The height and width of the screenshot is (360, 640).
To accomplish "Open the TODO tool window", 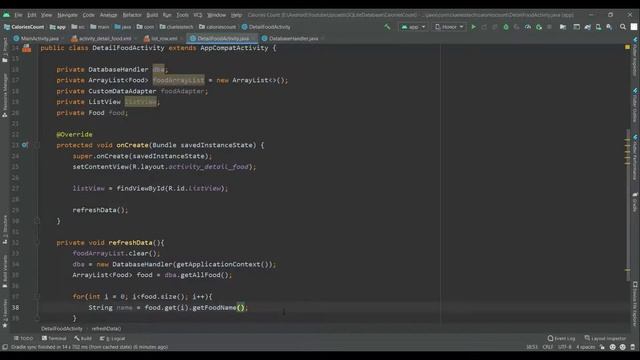I will (x=24, y=338).
